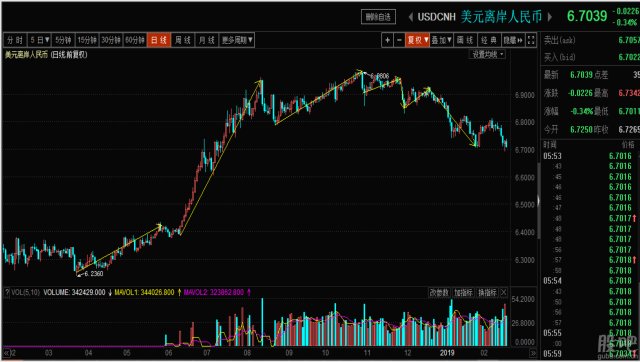Select 30分钟 chart period

point(111,40)
